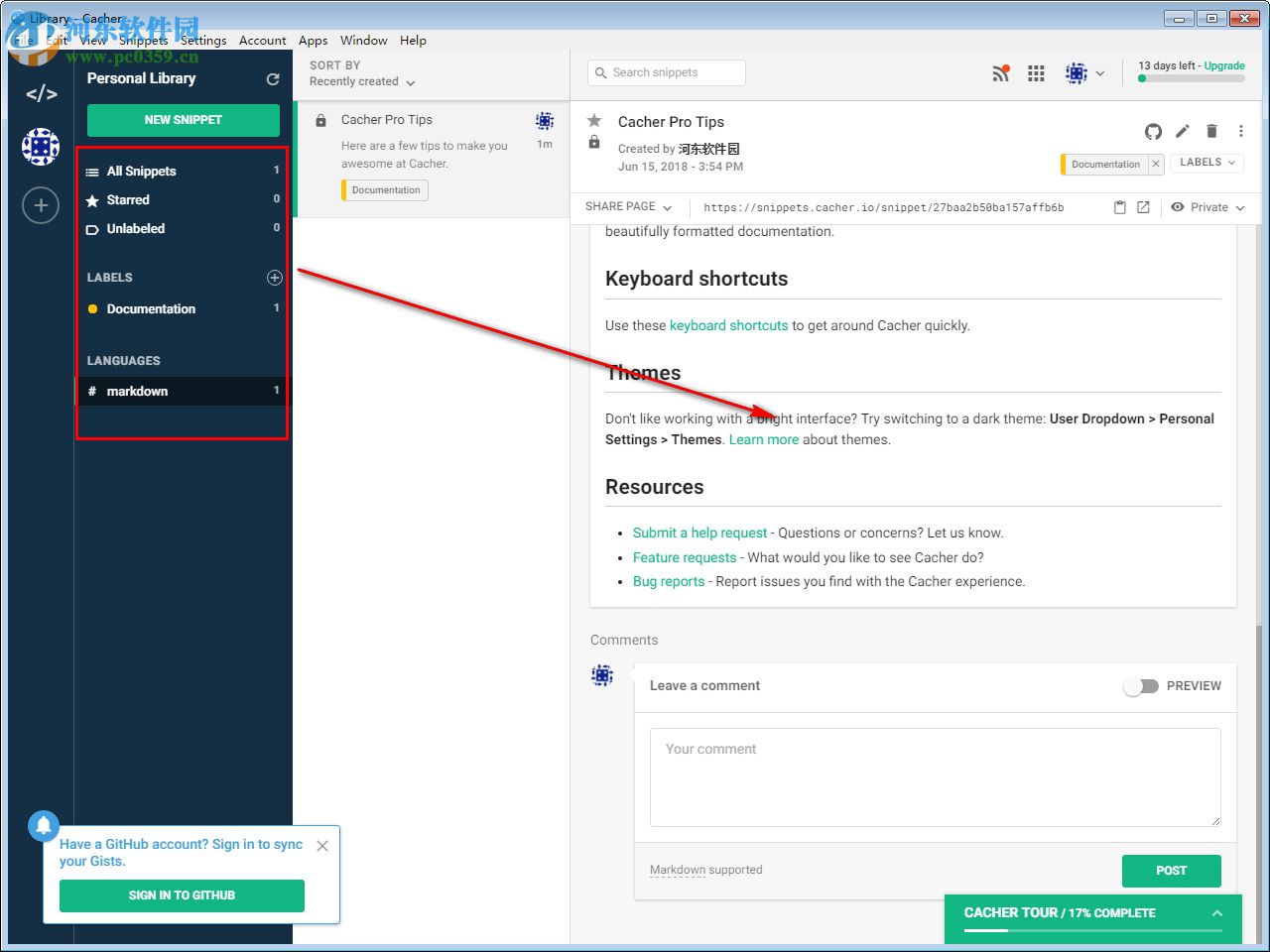Click the yellow Documentation label color dot
This screenshot has height=952, width=1270.
point(92,309)
